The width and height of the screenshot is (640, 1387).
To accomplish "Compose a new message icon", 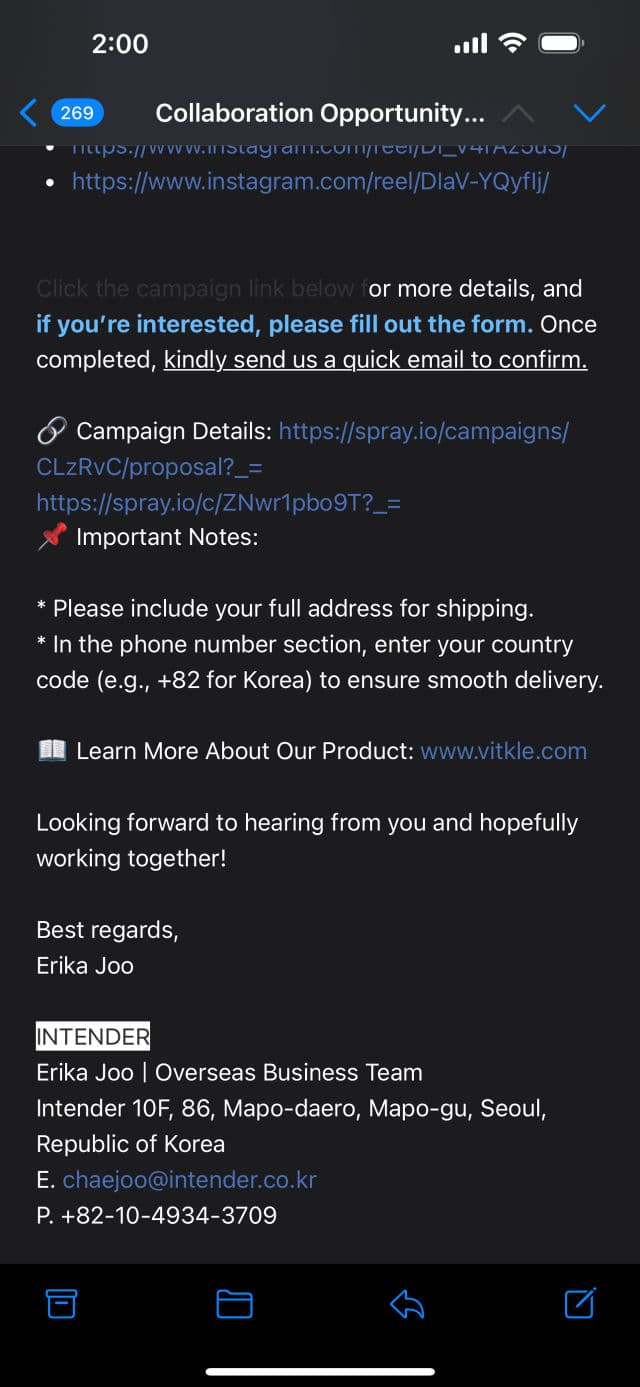I will tap(580, 1303).
